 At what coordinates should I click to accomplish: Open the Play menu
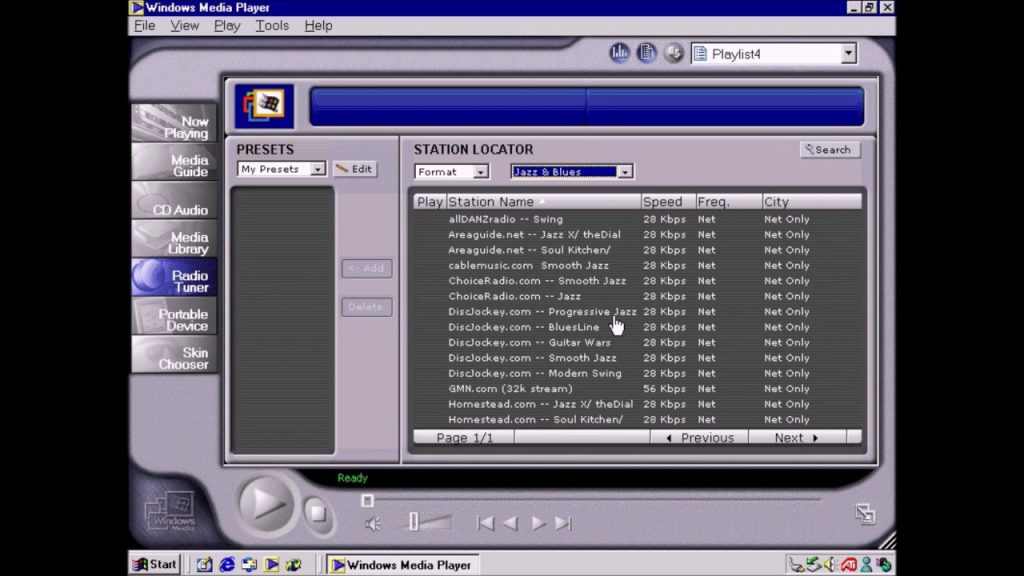click(227, 25)
